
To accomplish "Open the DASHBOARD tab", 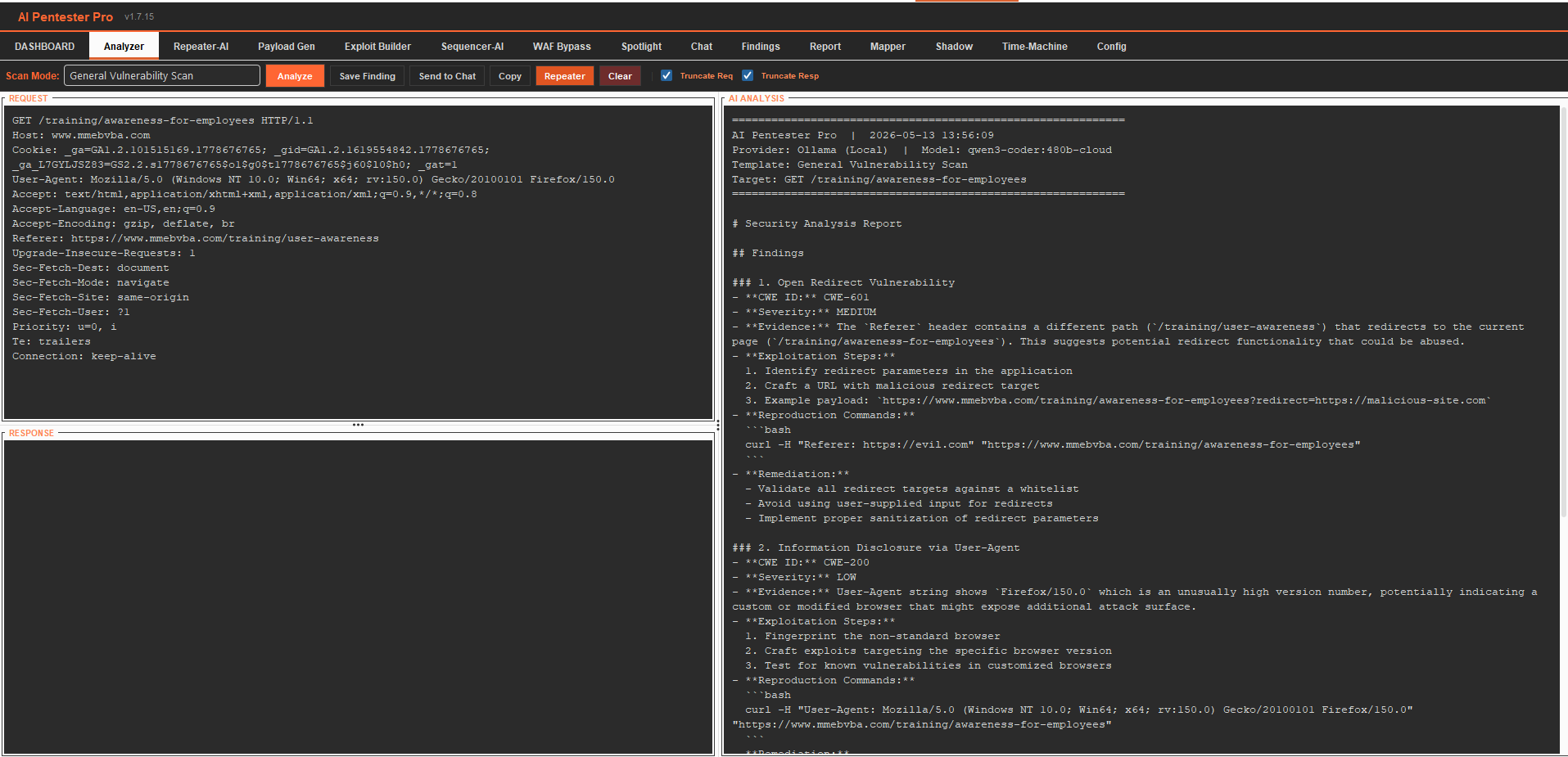I will [x=44, y=47].
